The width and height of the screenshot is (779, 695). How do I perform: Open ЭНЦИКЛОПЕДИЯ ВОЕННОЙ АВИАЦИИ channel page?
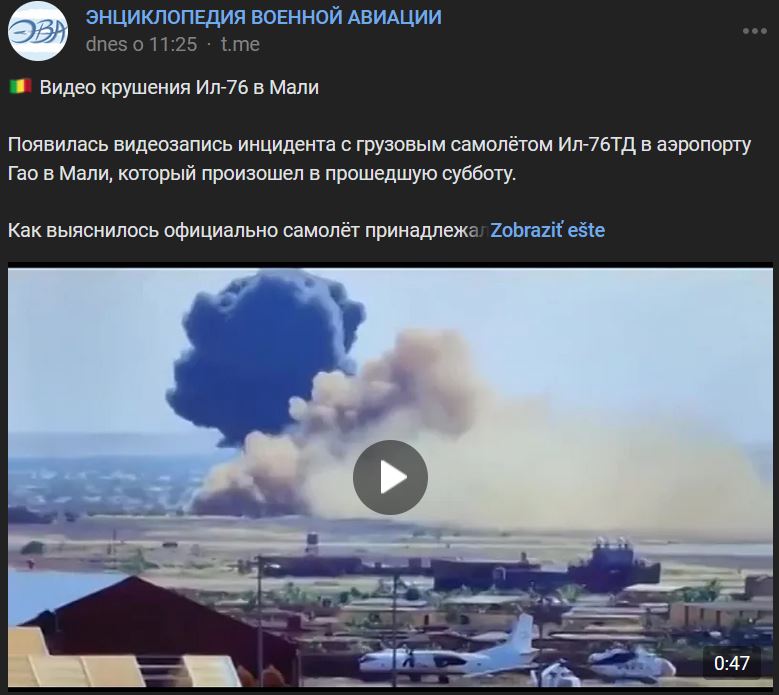[263, 17]
